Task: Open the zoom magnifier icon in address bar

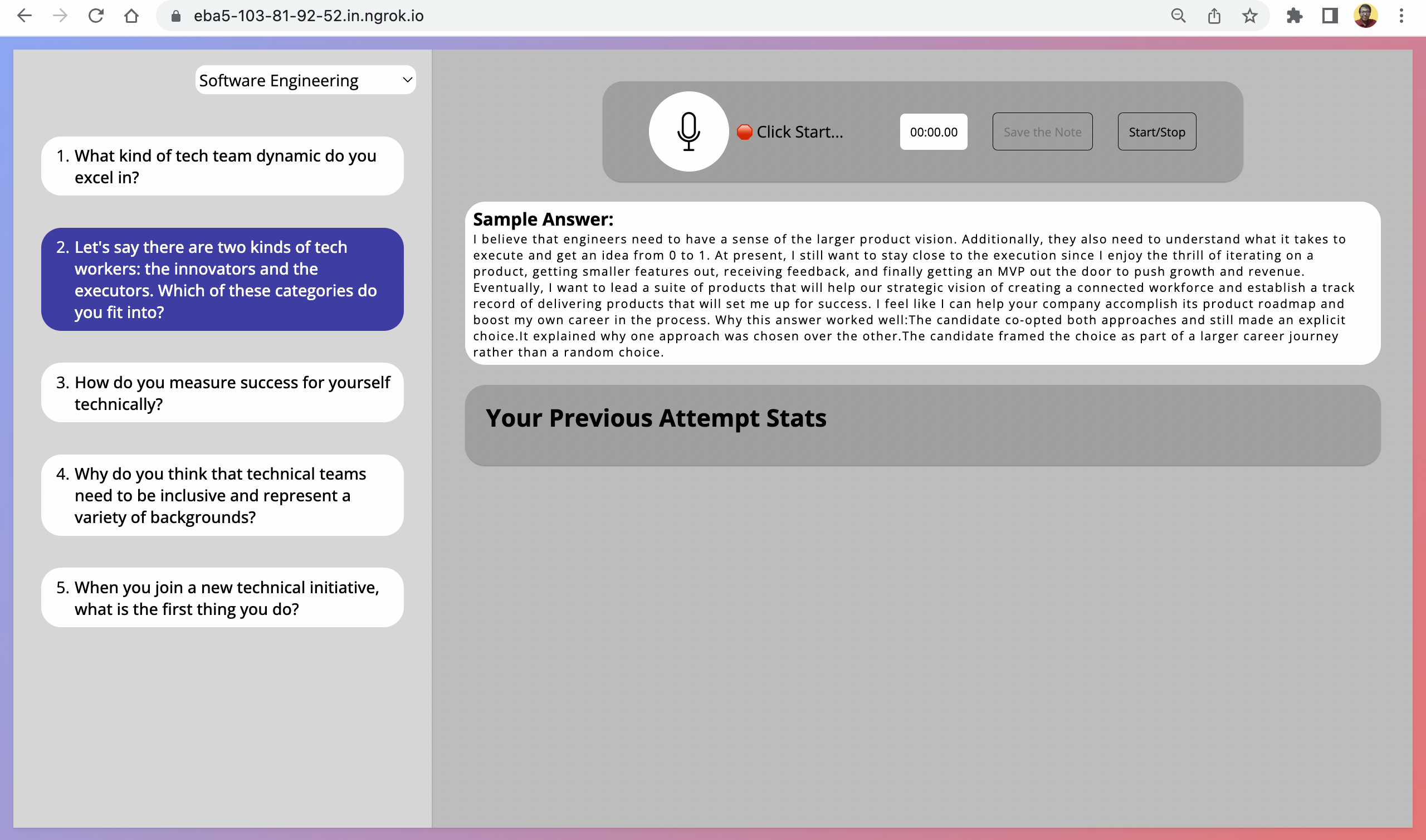Action: tap(1178, 16)
